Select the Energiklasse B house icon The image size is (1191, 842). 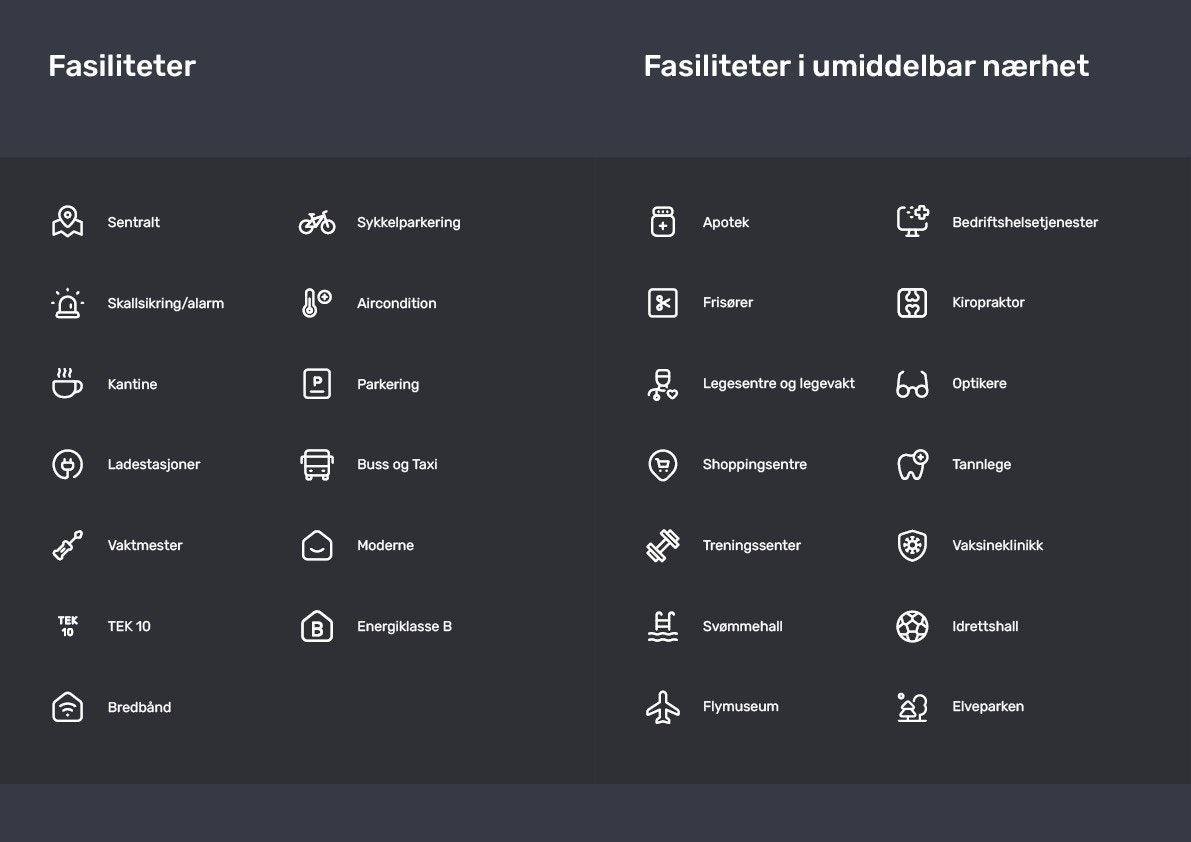tap(317, 626)
